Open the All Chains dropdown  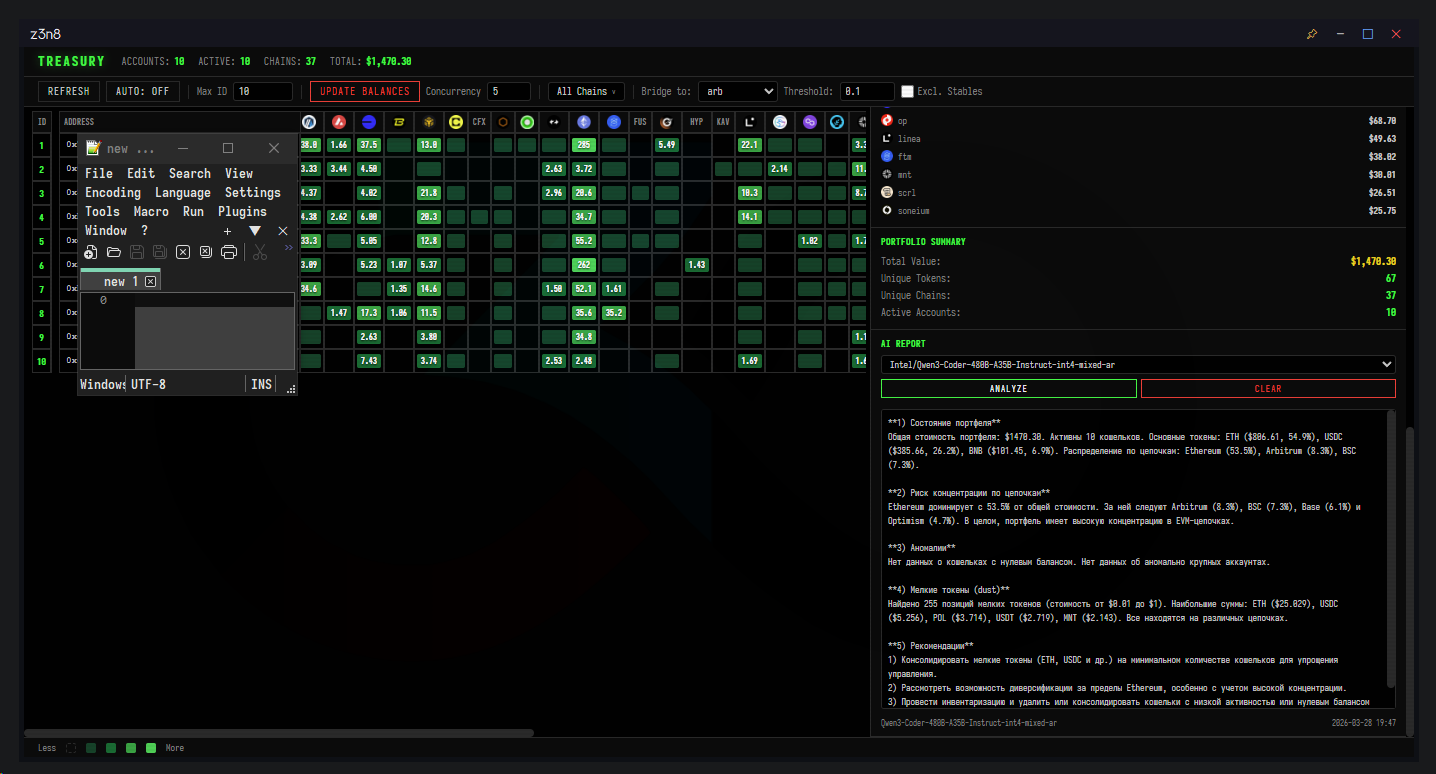586,91
